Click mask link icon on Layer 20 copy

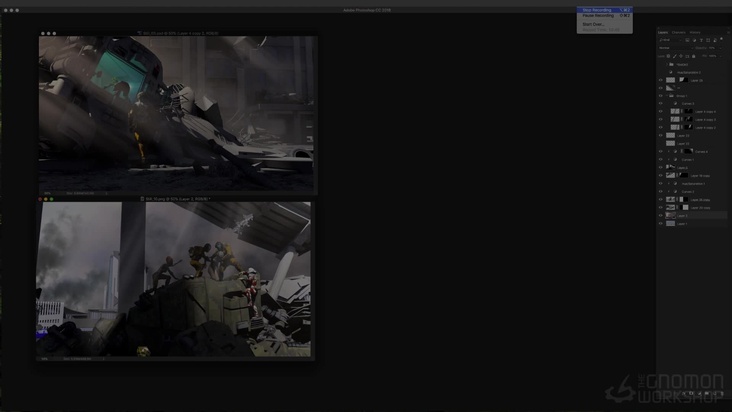click(677, 207)
